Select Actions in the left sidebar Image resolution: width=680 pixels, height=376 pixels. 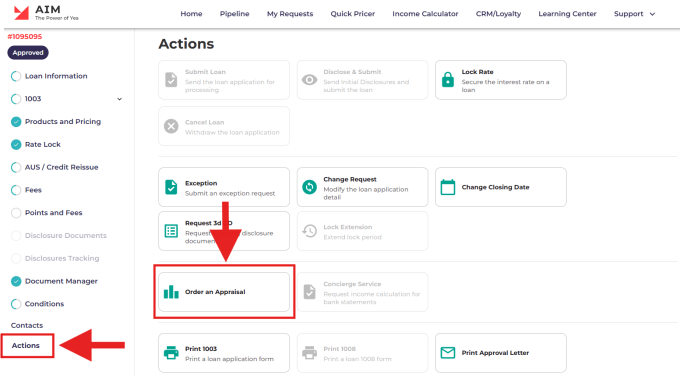pyautogui.click(x=26, y=345)
